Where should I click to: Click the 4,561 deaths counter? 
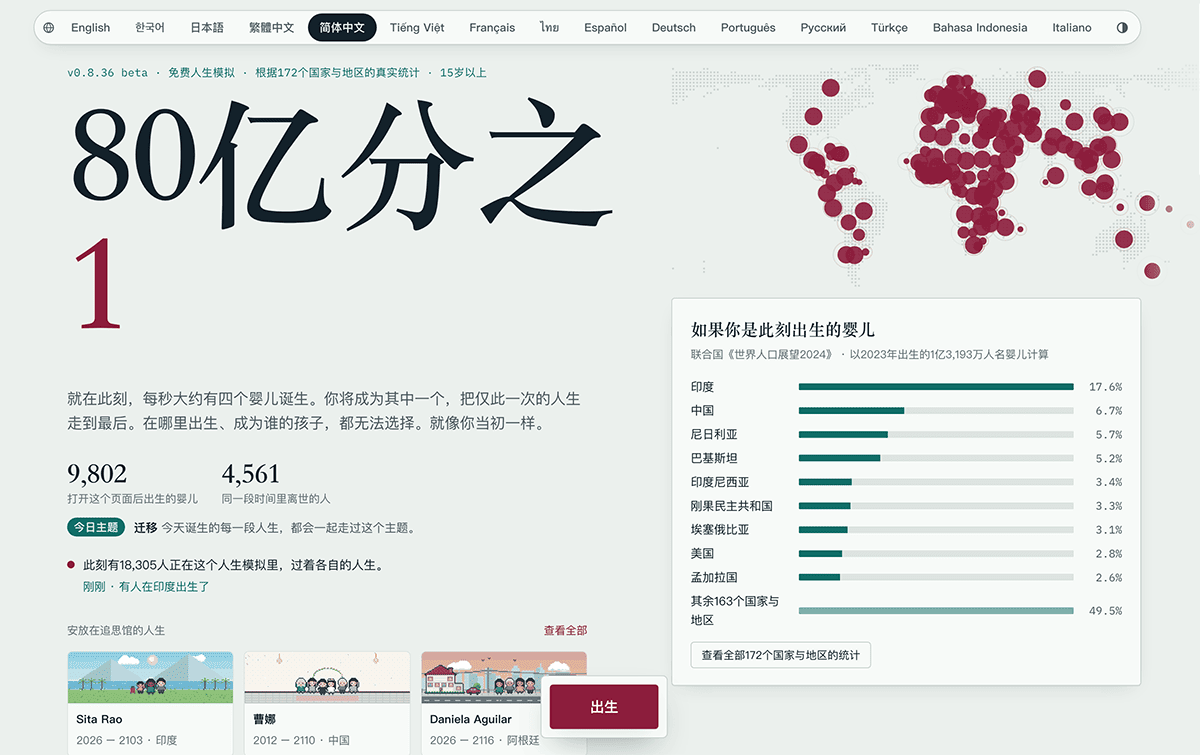(251, 473)
